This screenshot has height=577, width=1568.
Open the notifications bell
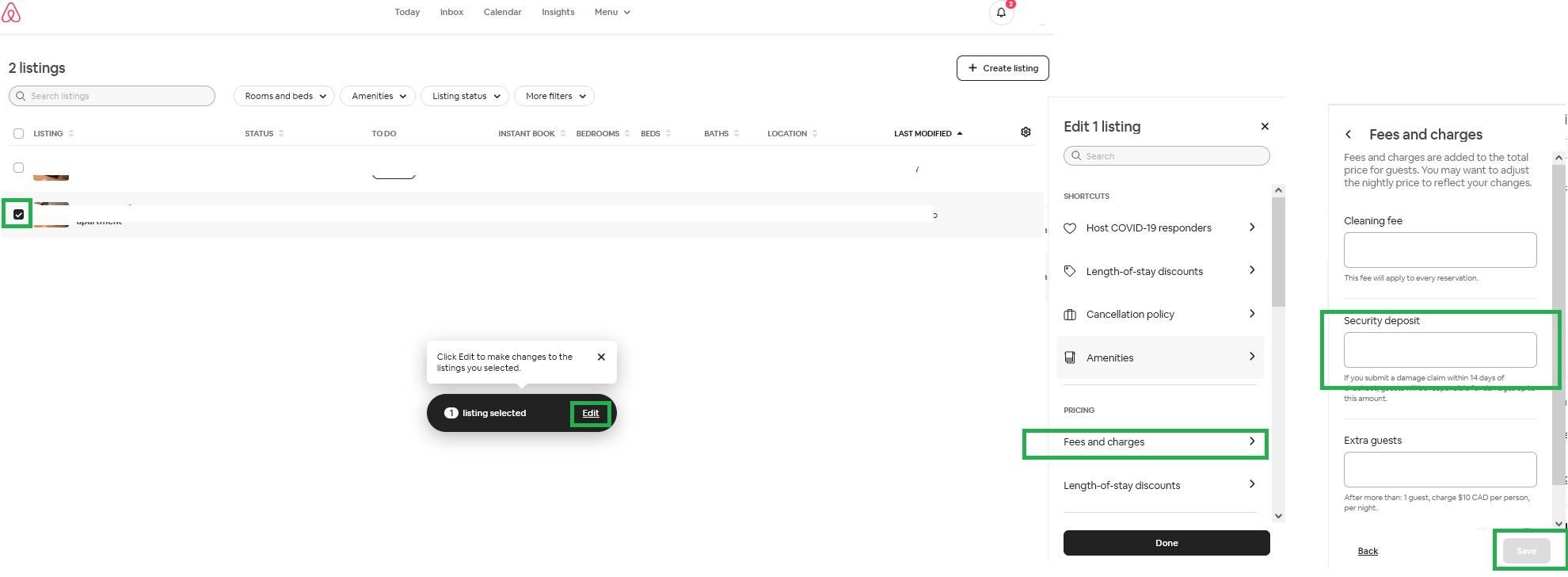[1001, 13]
